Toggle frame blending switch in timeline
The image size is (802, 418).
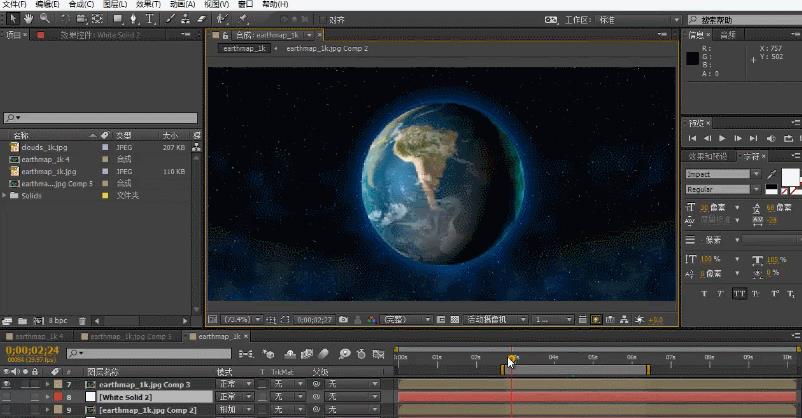click(307, 354)
